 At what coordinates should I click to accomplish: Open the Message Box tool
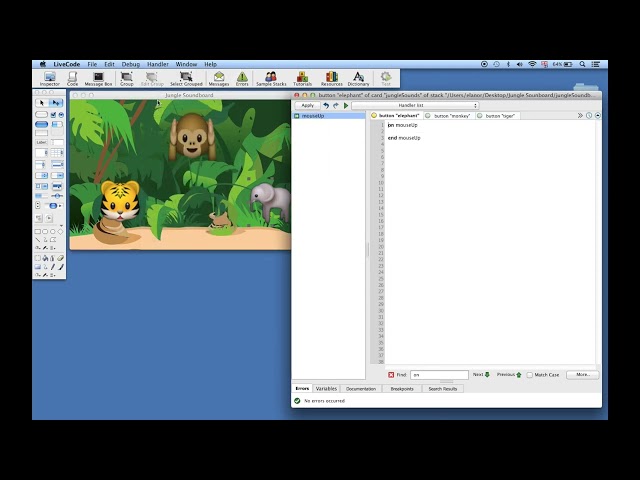tap(98, 78)
